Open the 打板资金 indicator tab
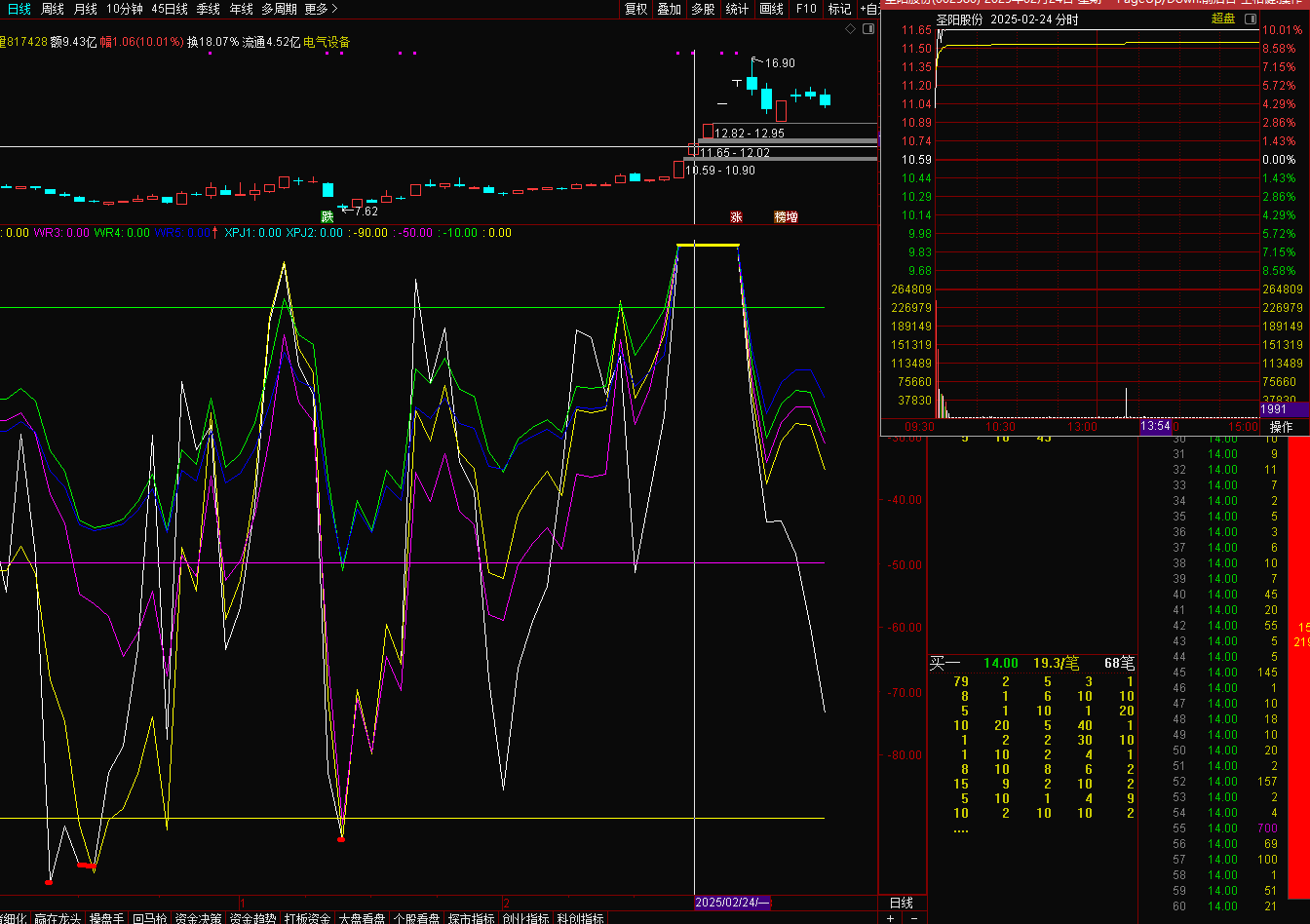The image size is (1310, 924). click(308, 918)
